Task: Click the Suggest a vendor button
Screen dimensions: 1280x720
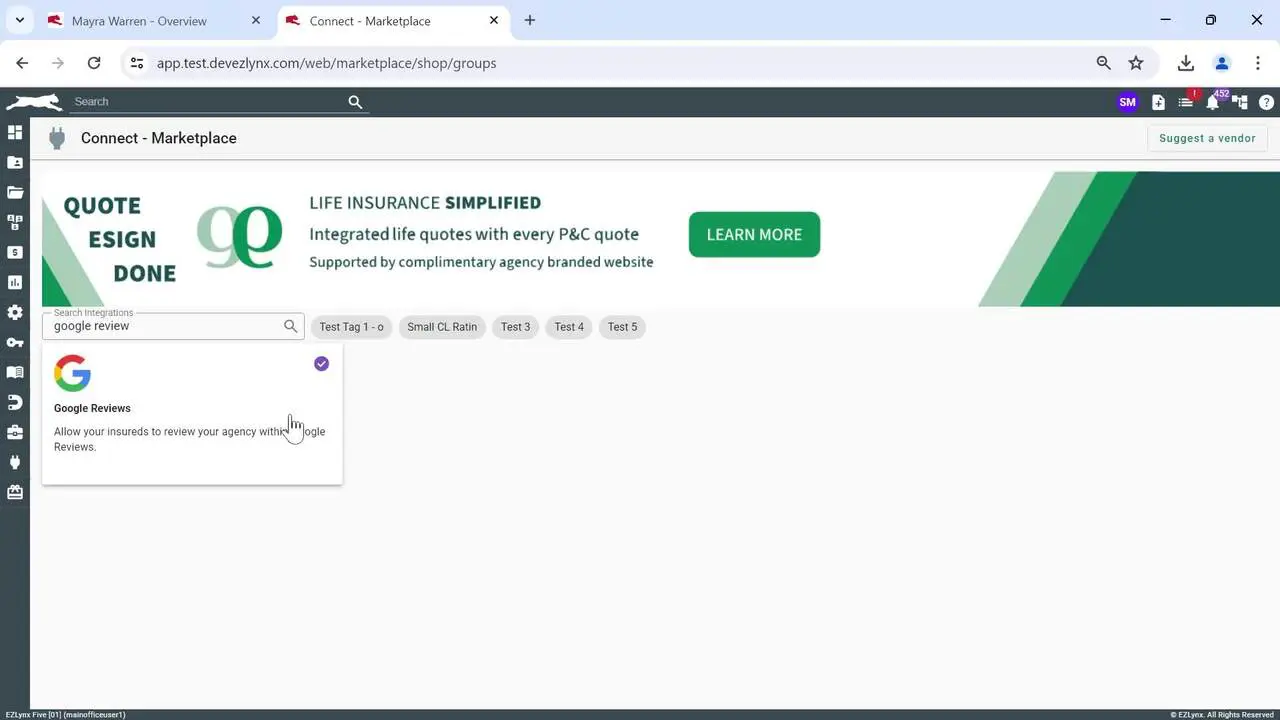Action: 1207,138
